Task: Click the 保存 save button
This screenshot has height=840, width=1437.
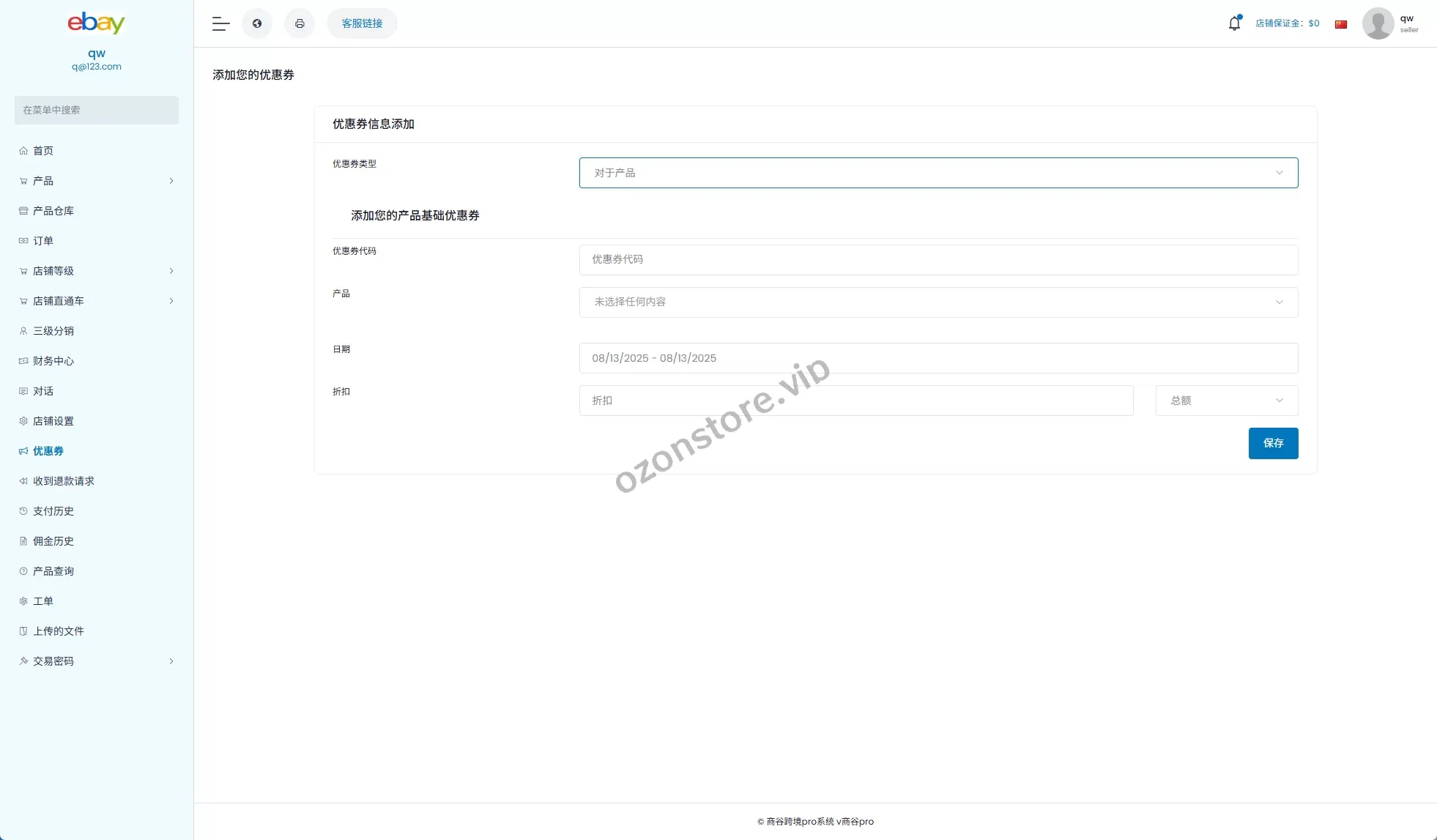Action: click(x=1273, y=443)
